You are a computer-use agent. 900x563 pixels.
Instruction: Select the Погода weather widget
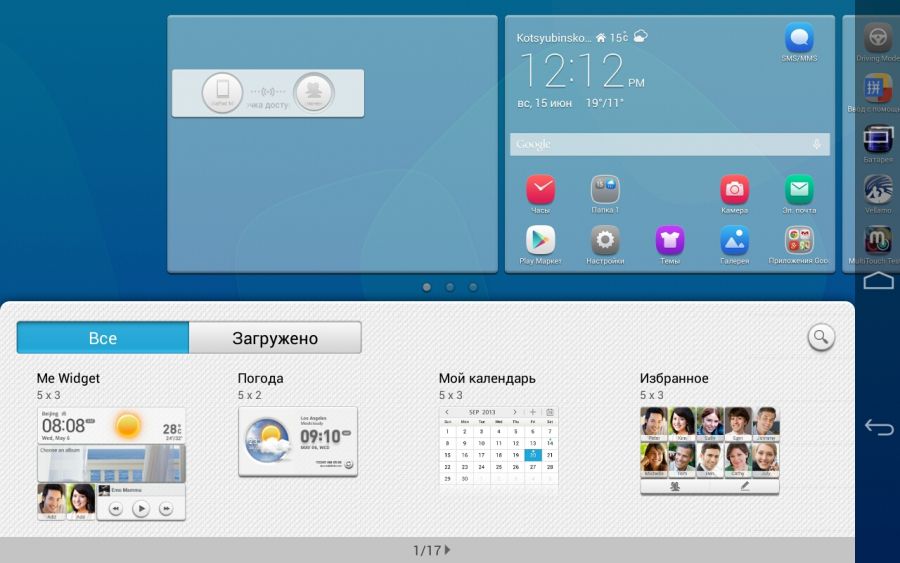pos(298,441)
